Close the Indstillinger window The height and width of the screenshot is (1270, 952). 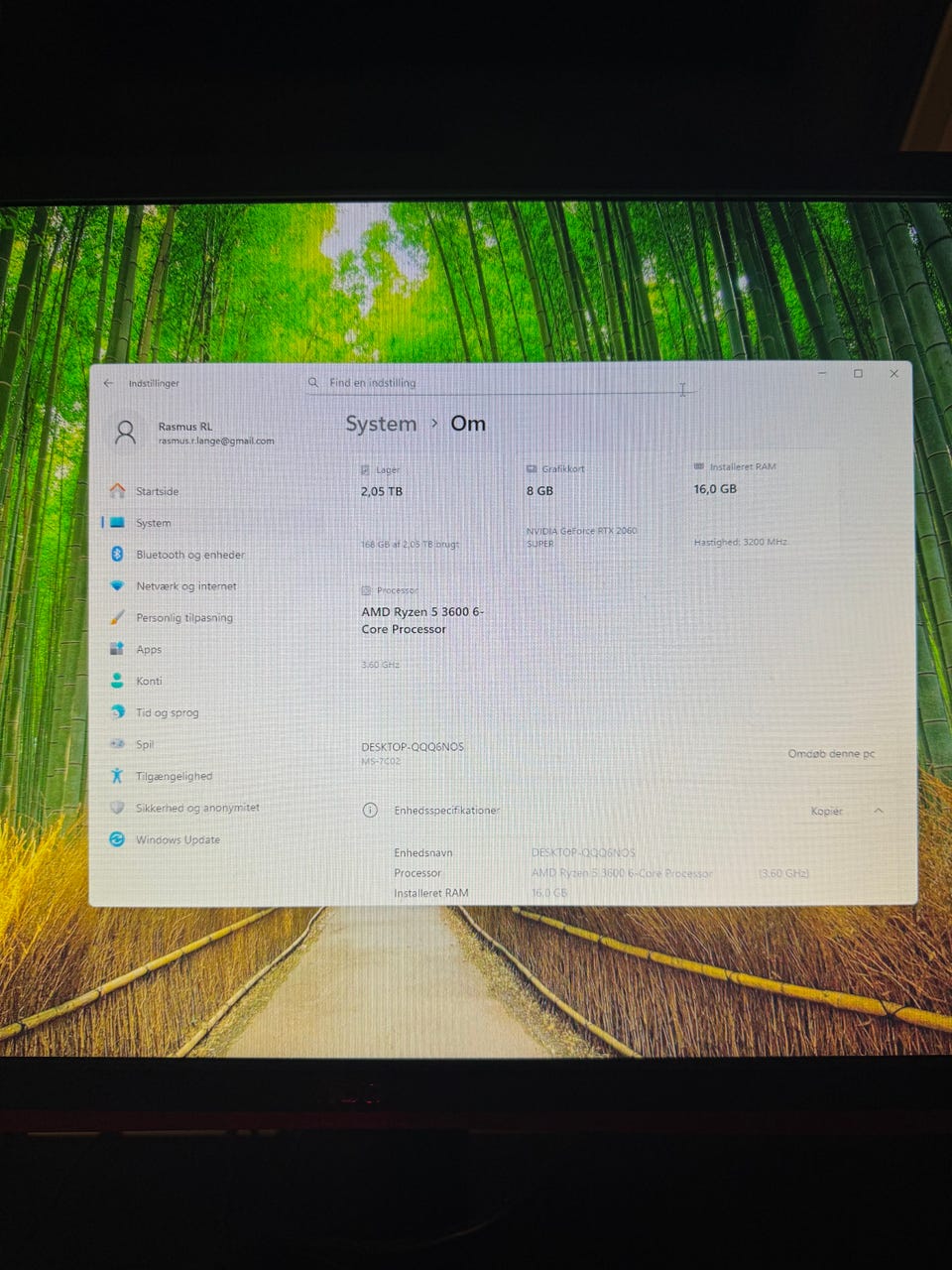point(893,373)
